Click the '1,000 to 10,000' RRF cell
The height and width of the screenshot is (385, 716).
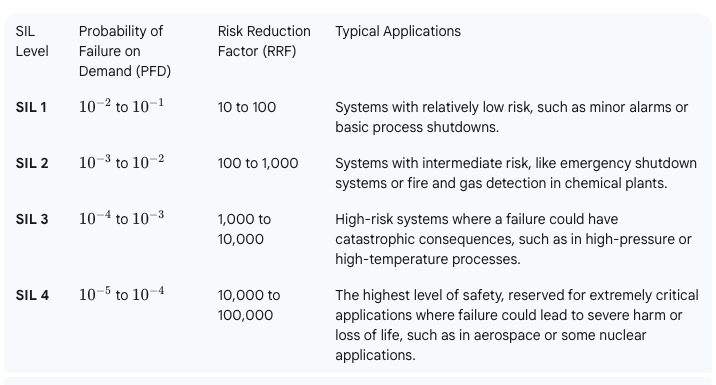pos(244,229)
